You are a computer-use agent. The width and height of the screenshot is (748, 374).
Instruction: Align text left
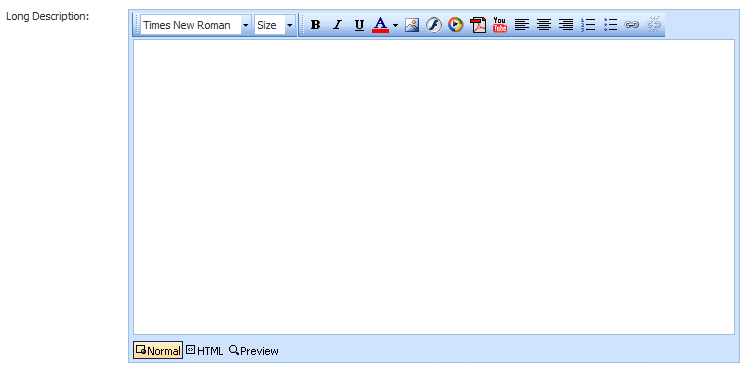pos(522,25)
